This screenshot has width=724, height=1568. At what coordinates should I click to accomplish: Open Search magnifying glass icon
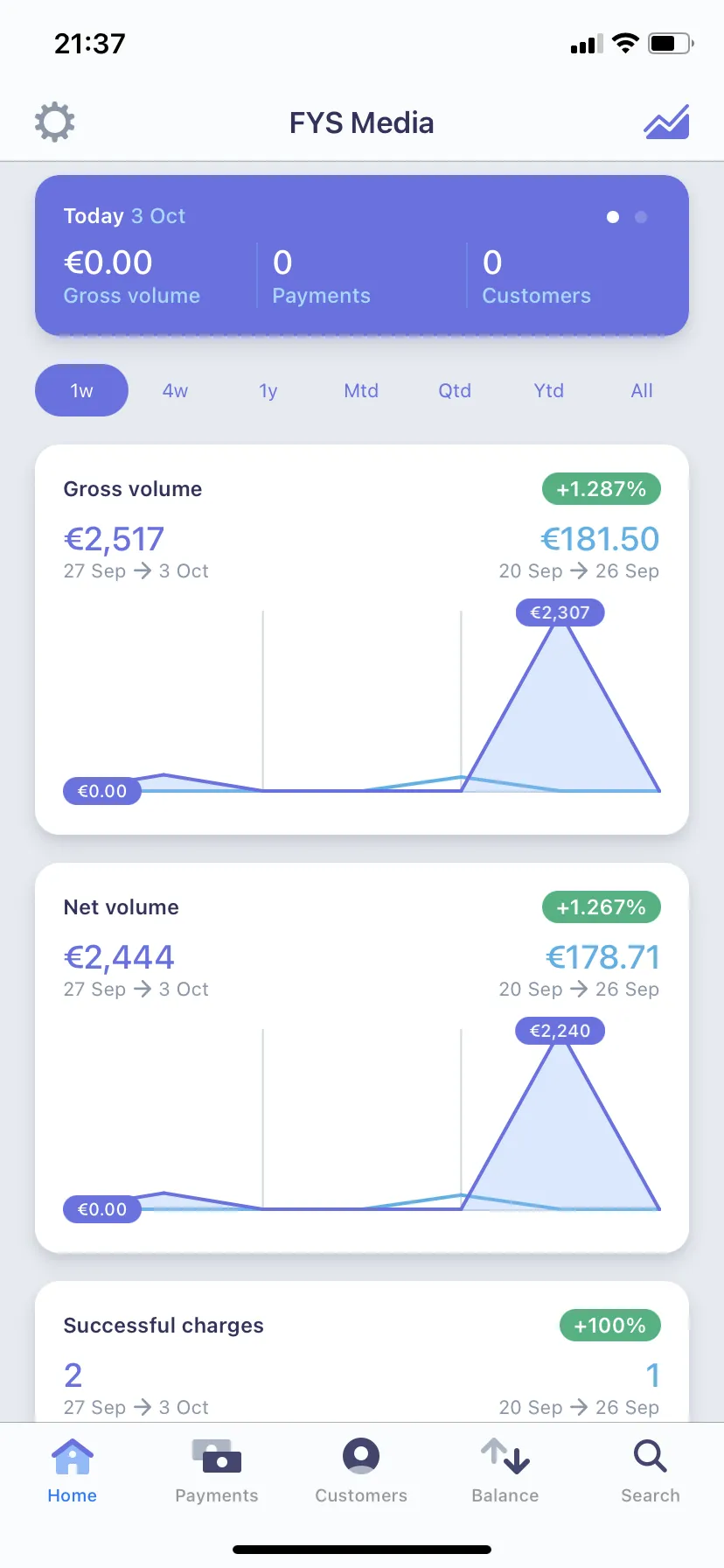(x=651, y=1457)
